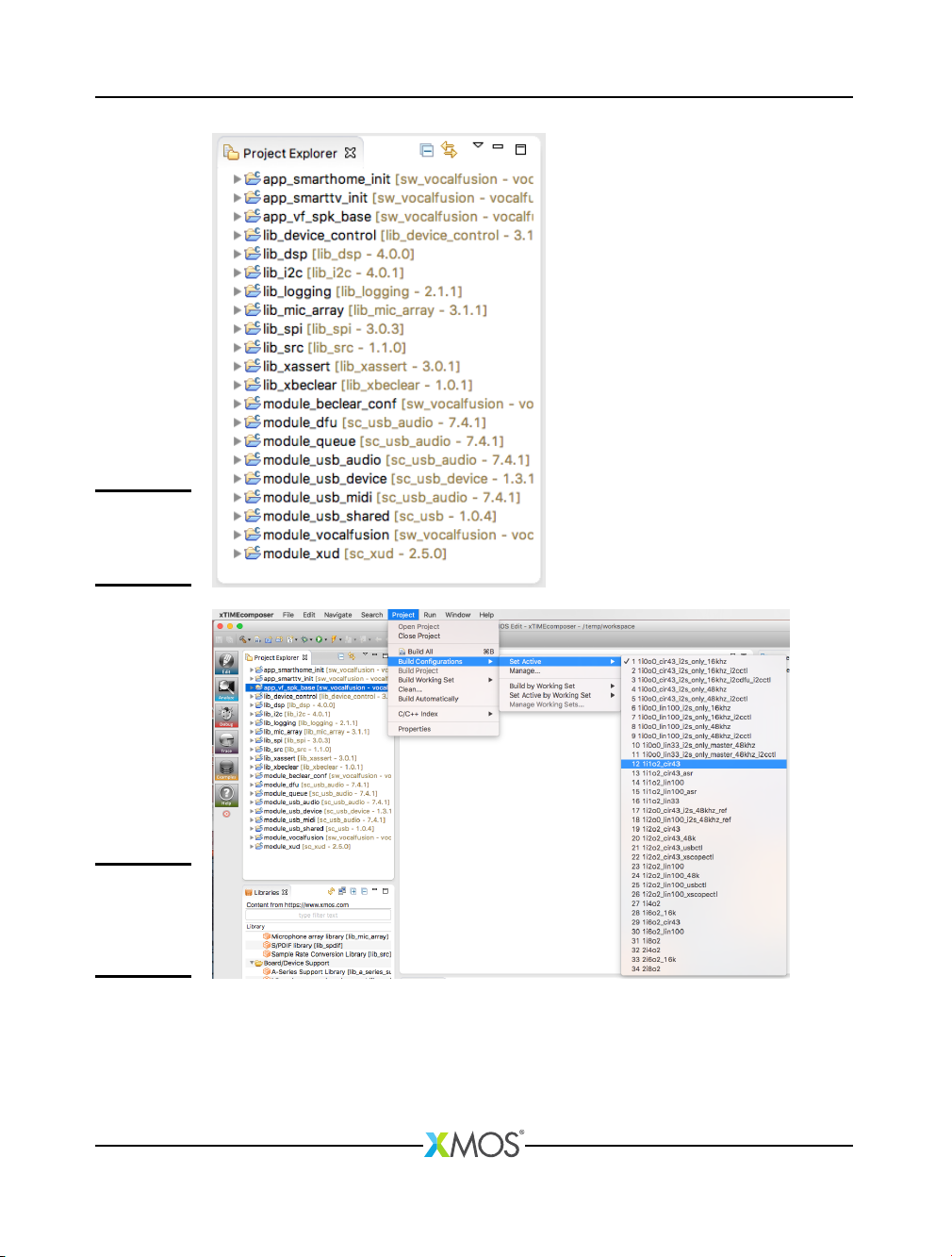Close the enlarged Project Explorer tab via X
The image size is (952, 1257).
click(x=351, y=153)
